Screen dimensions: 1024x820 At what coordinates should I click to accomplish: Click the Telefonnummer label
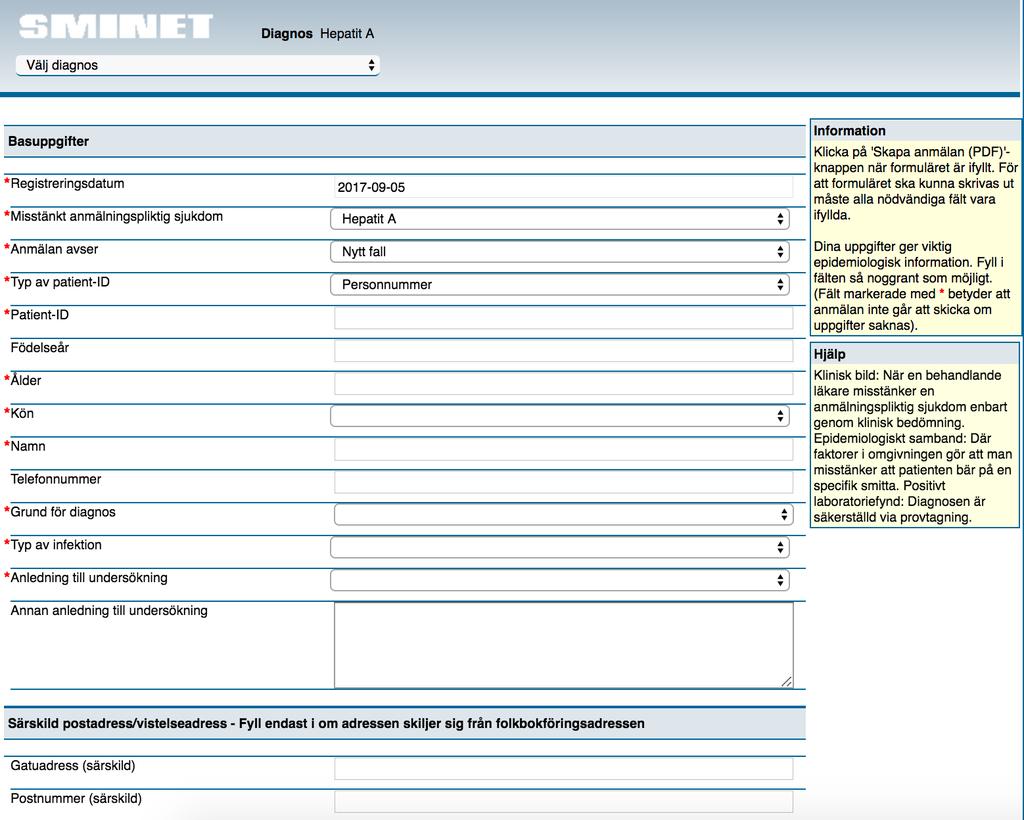56,479
